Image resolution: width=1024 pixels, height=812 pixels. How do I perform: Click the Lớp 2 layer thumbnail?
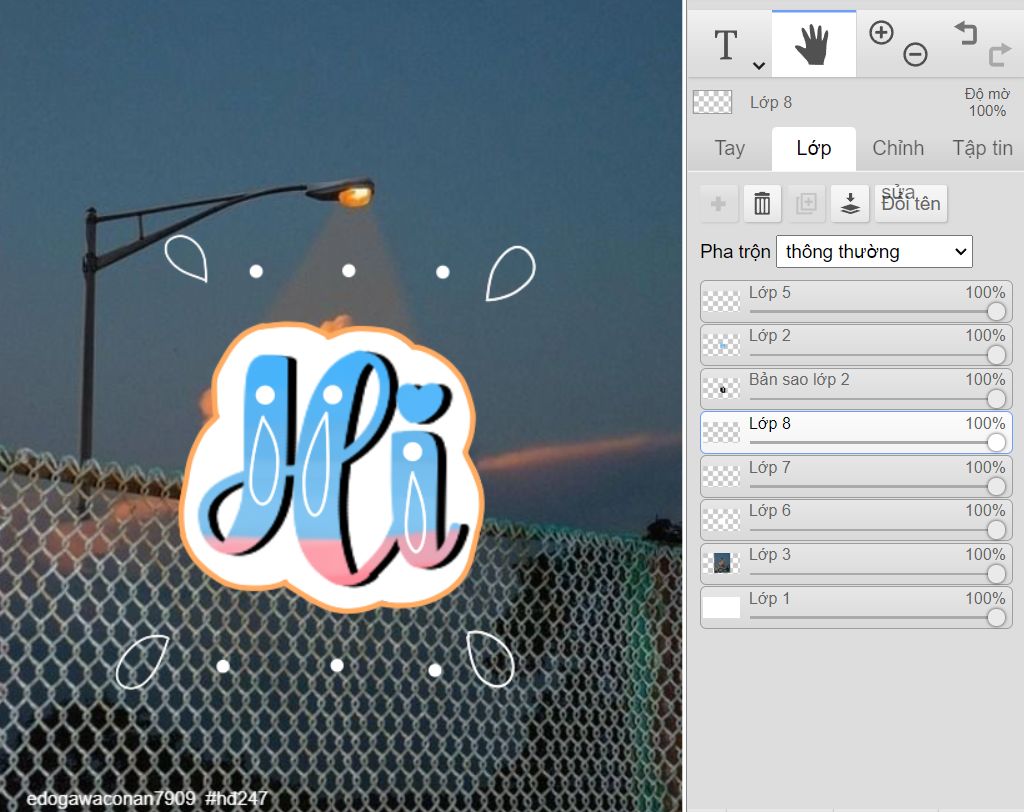(x=722, y=345)
